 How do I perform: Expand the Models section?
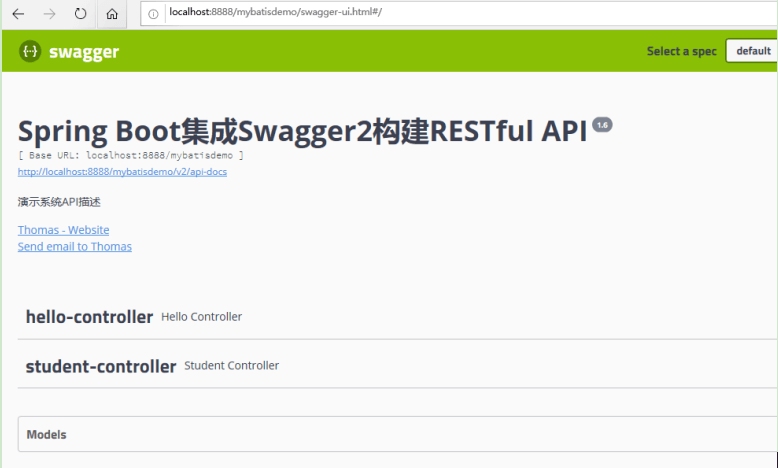pyautogui.click(x=397, y=434)
